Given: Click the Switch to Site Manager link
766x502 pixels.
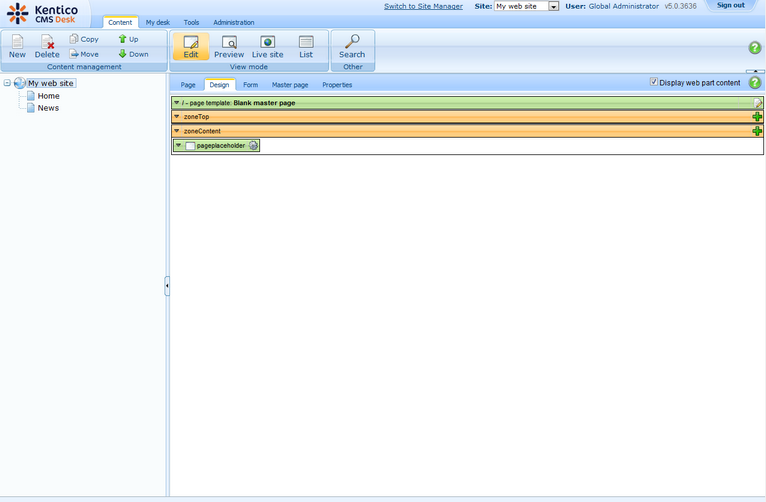Looking at the screenshot, I should 423,6.
